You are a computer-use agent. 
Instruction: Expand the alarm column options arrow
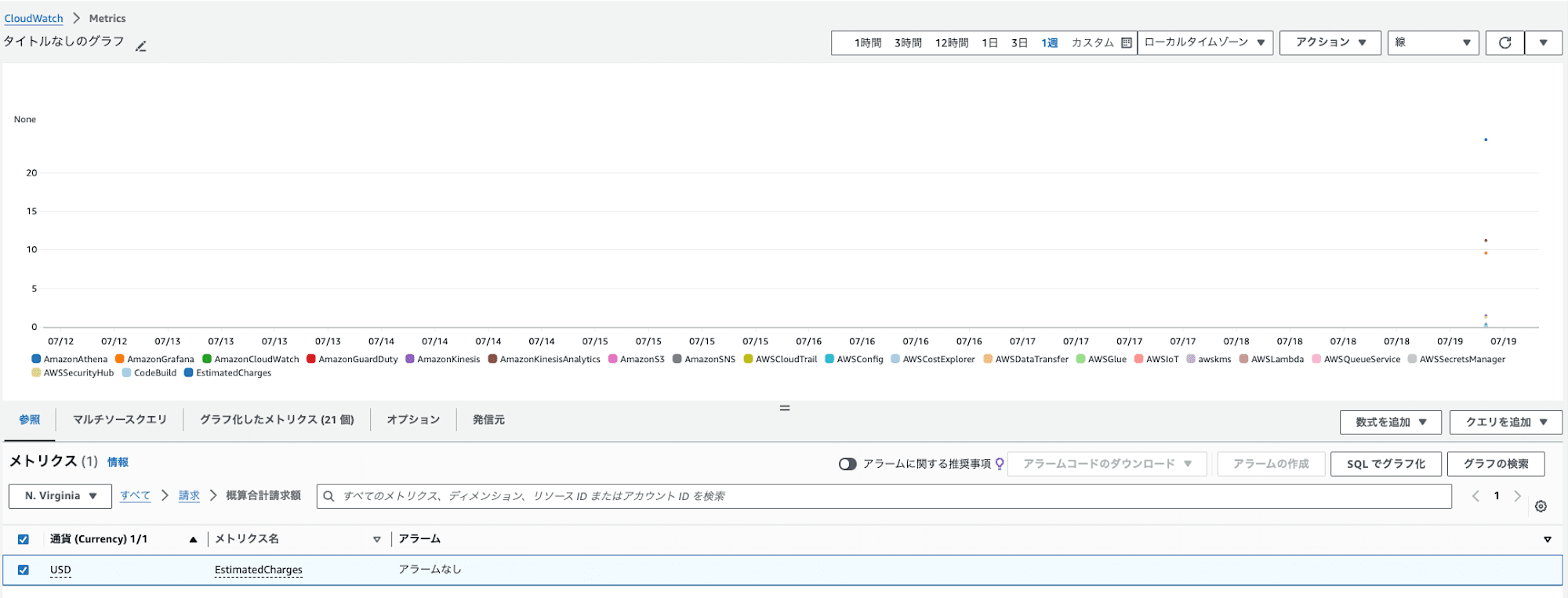1547,539
